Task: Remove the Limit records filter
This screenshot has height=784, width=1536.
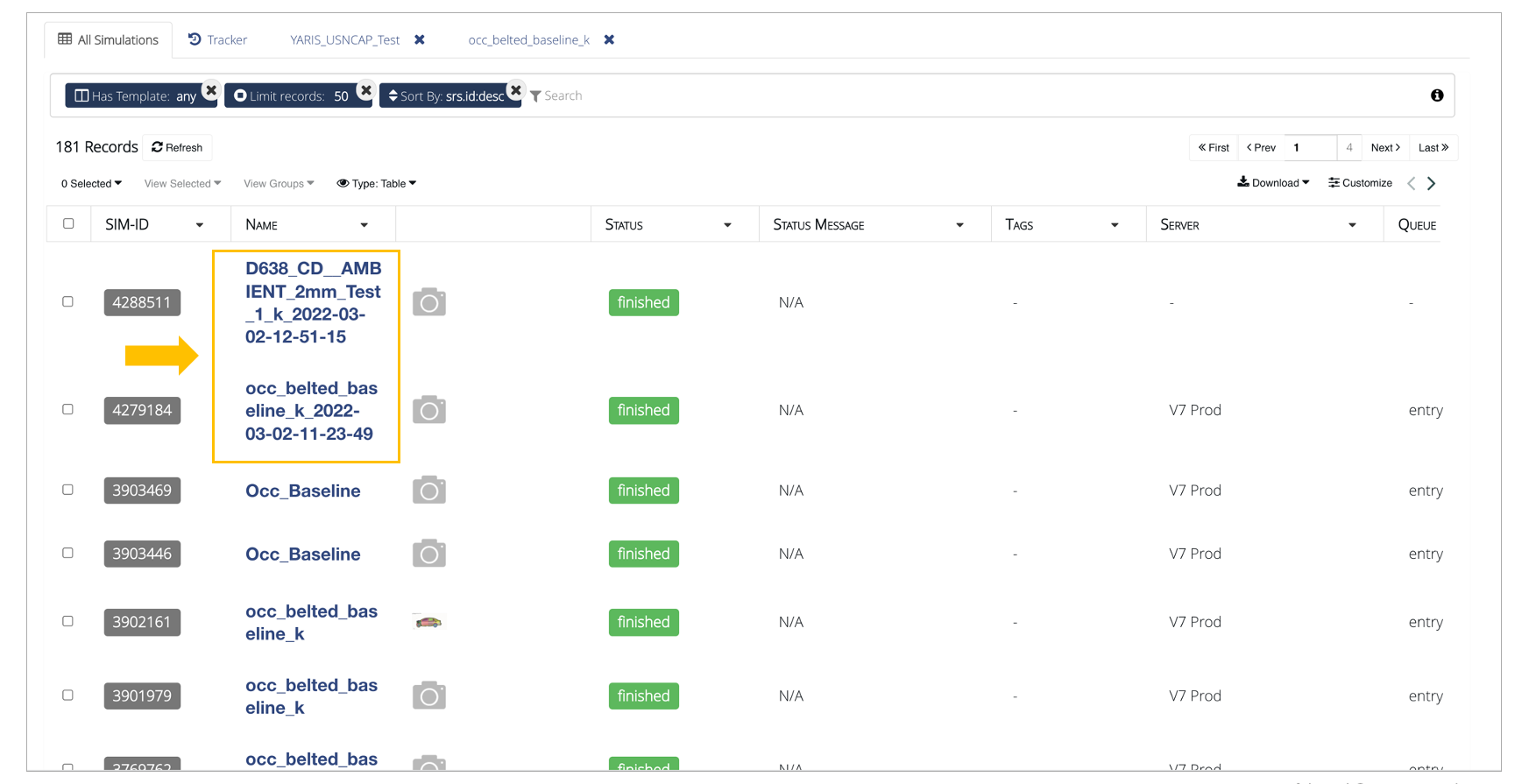Action: 366,89
